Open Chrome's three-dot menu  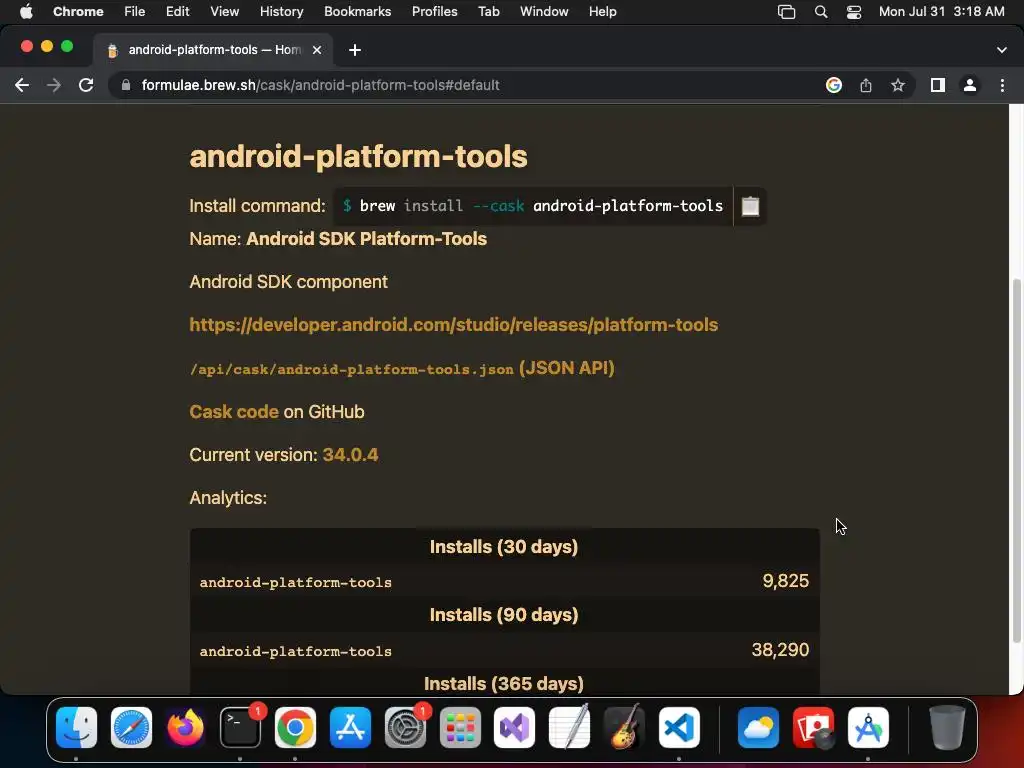coord(1002,85)
